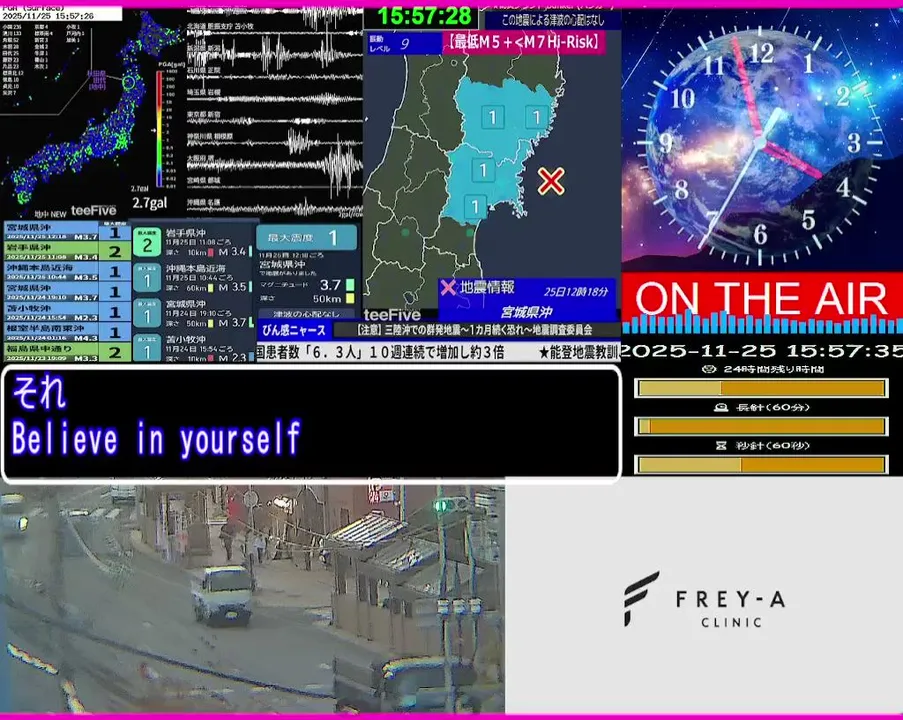Click the 最大震度 1 panel

coord(306,237)
